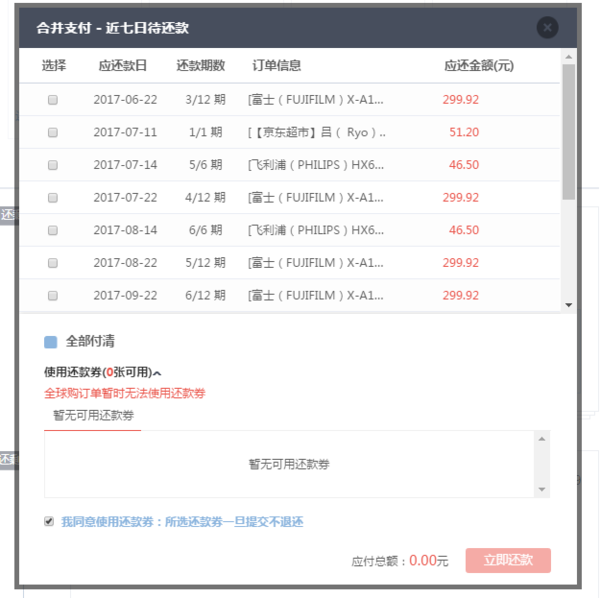
Task: Click the date 2017-09-22
Action: (126, 296)
